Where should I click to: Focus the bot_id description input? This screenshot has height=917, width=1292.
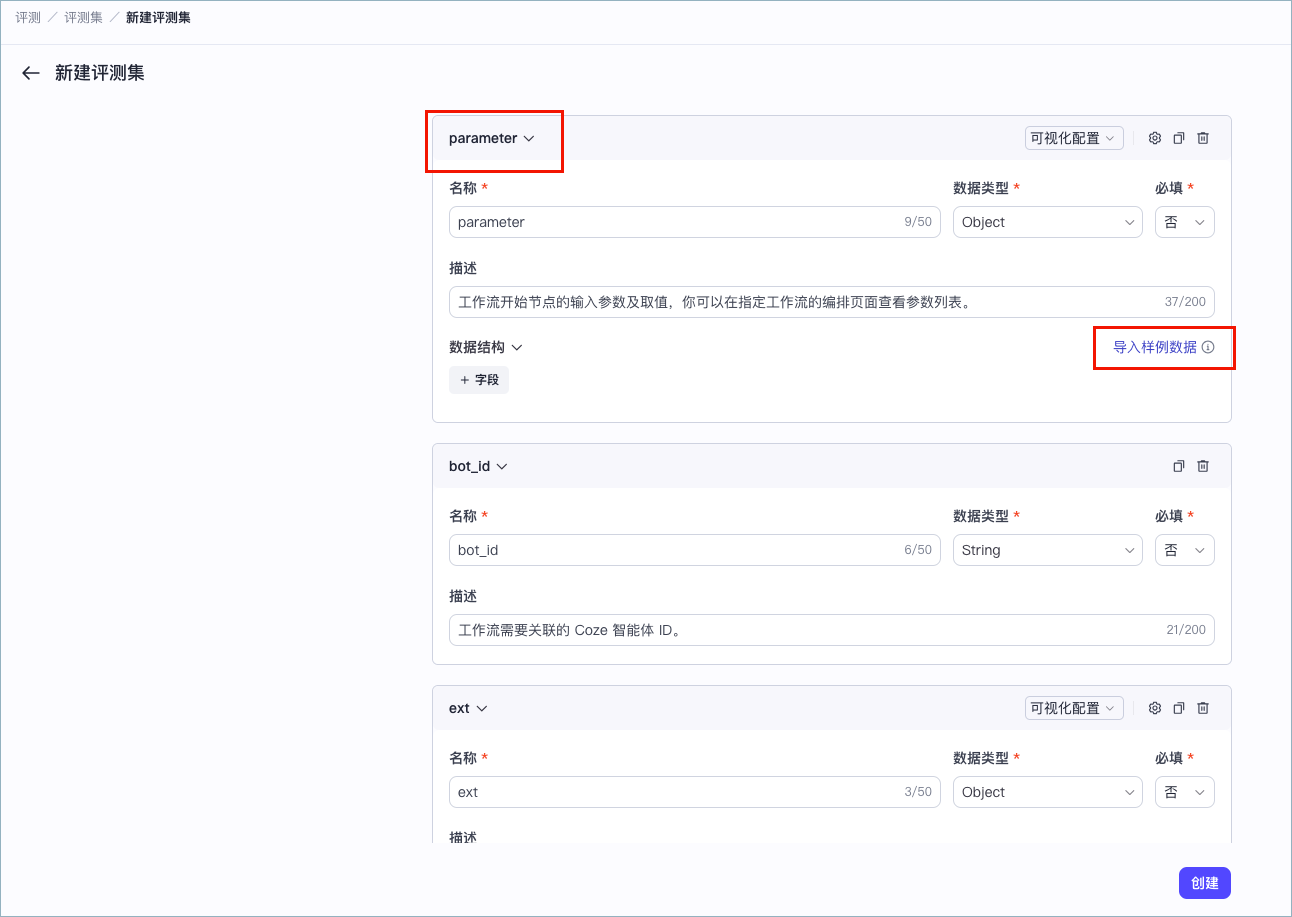coord(832,630)
